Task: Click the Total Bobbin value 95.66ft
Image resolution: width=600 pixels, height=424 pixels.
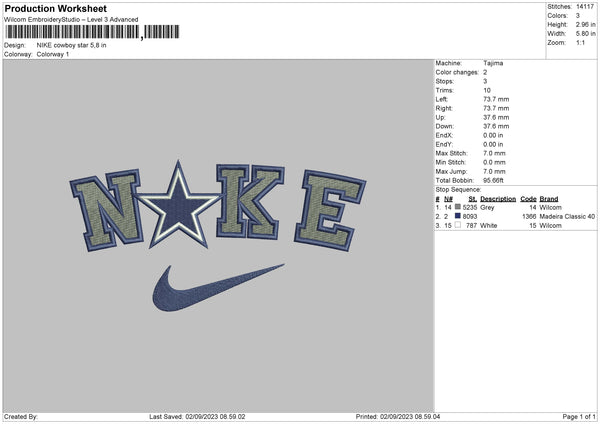Action: (494, 180)
